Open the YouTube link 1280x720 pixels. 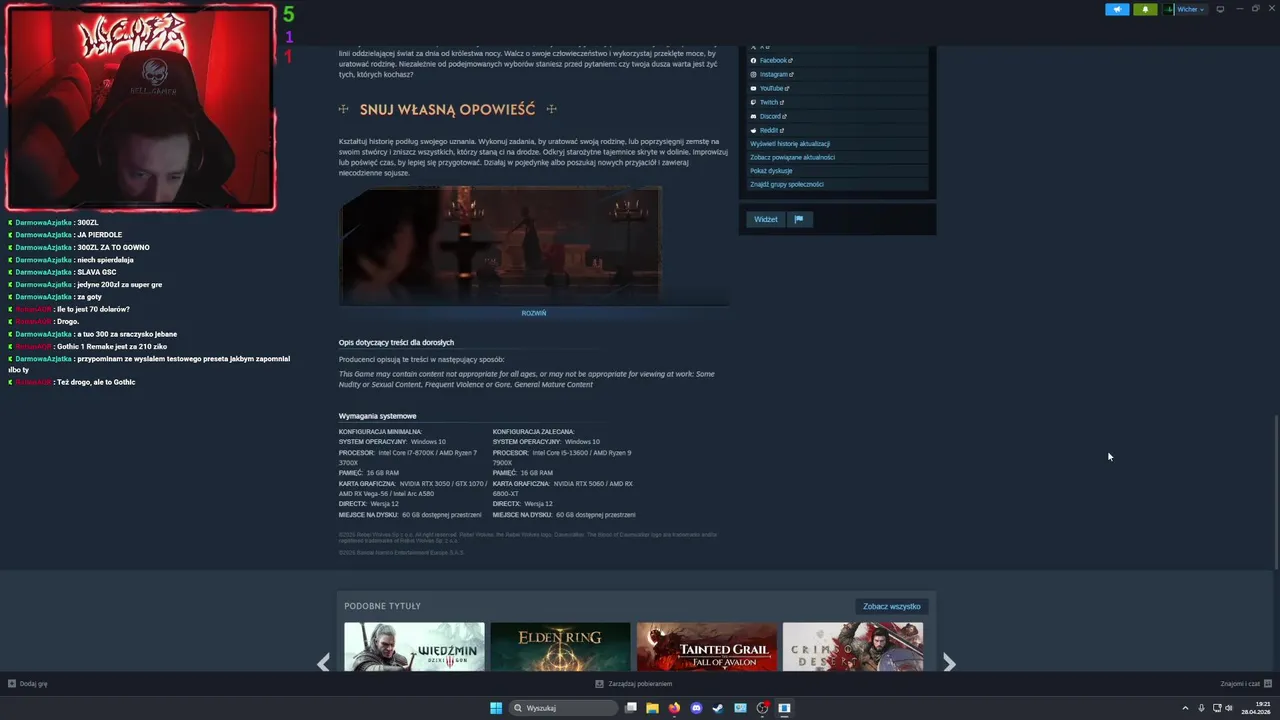click(x=774, y=89)
